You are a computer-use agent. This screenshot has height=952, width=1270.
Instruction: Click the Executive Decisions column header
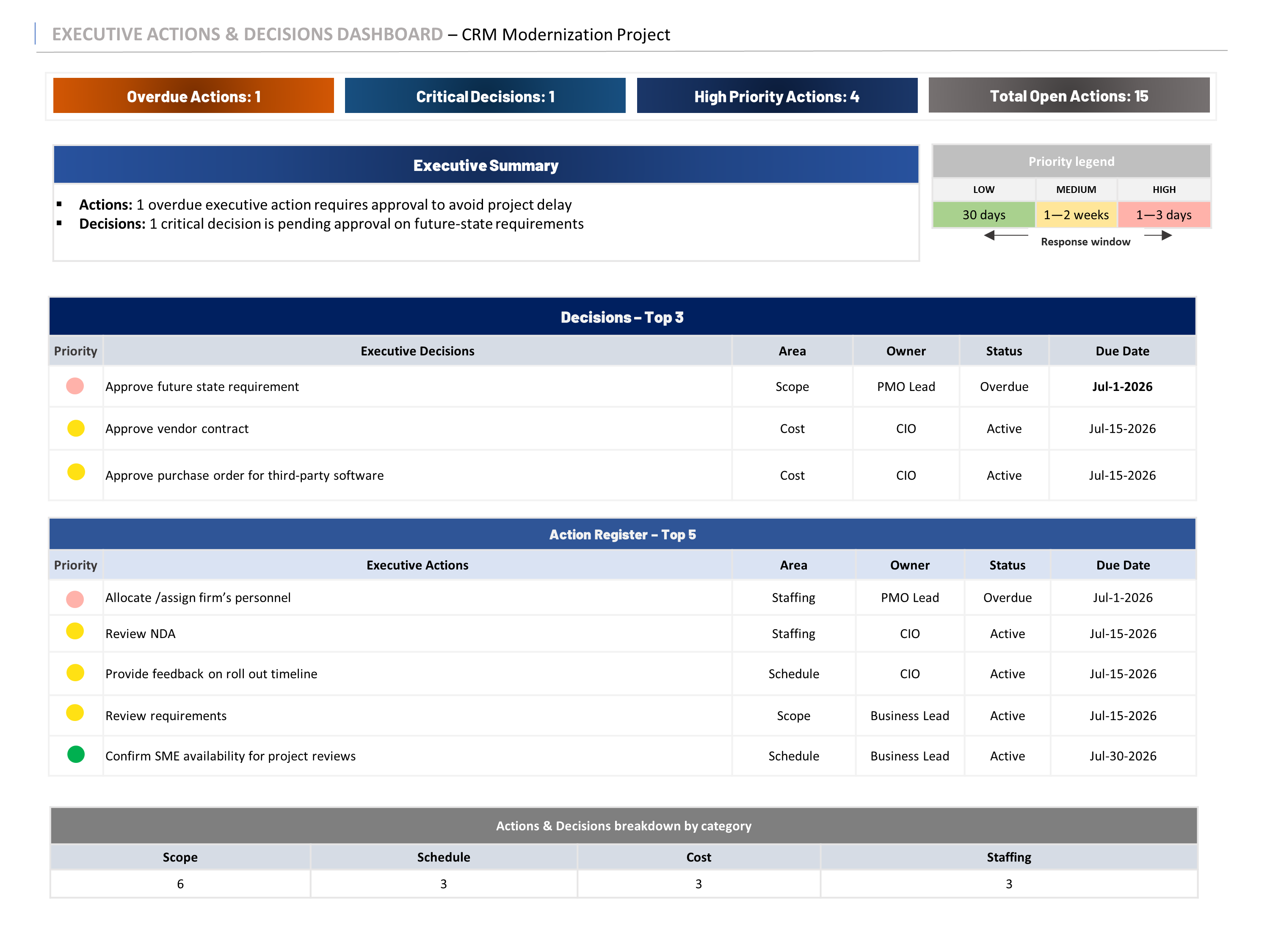click(x=417, y=351)
